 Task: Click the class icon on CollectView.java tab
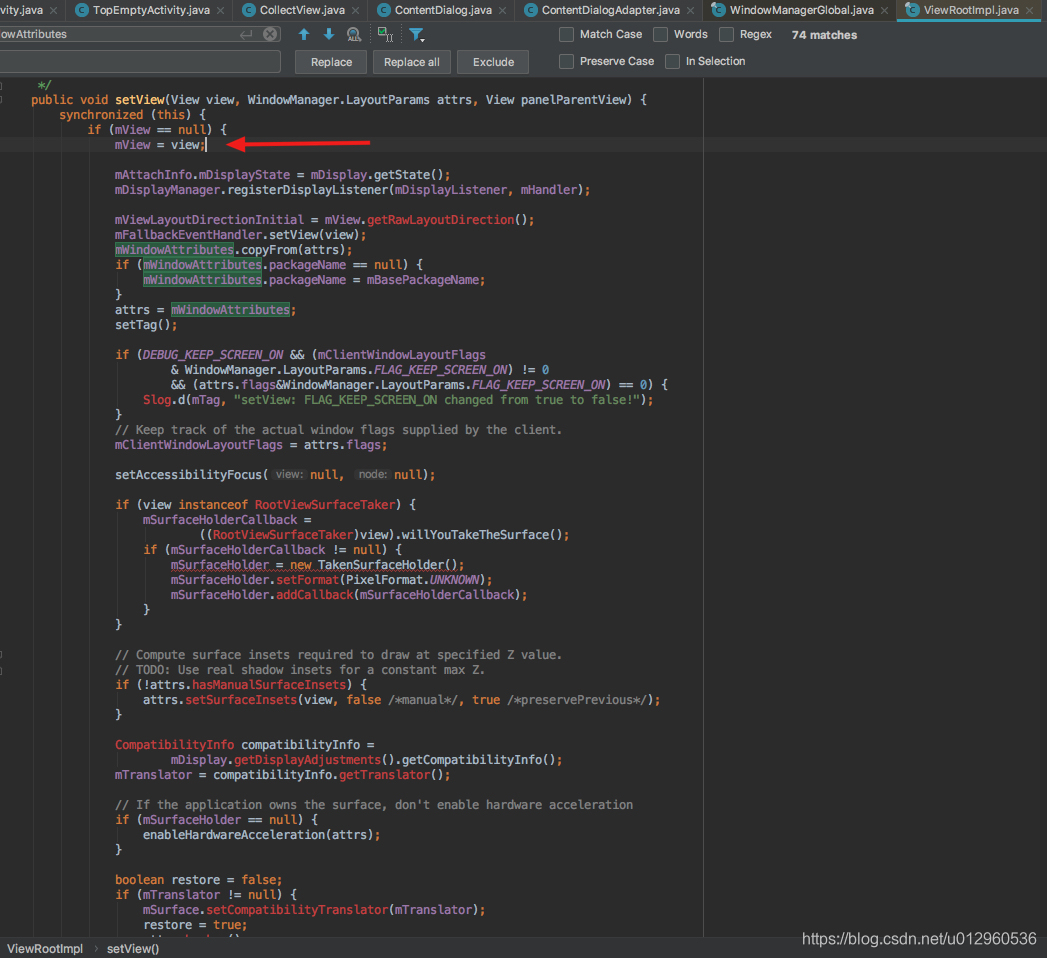[248, 10]
